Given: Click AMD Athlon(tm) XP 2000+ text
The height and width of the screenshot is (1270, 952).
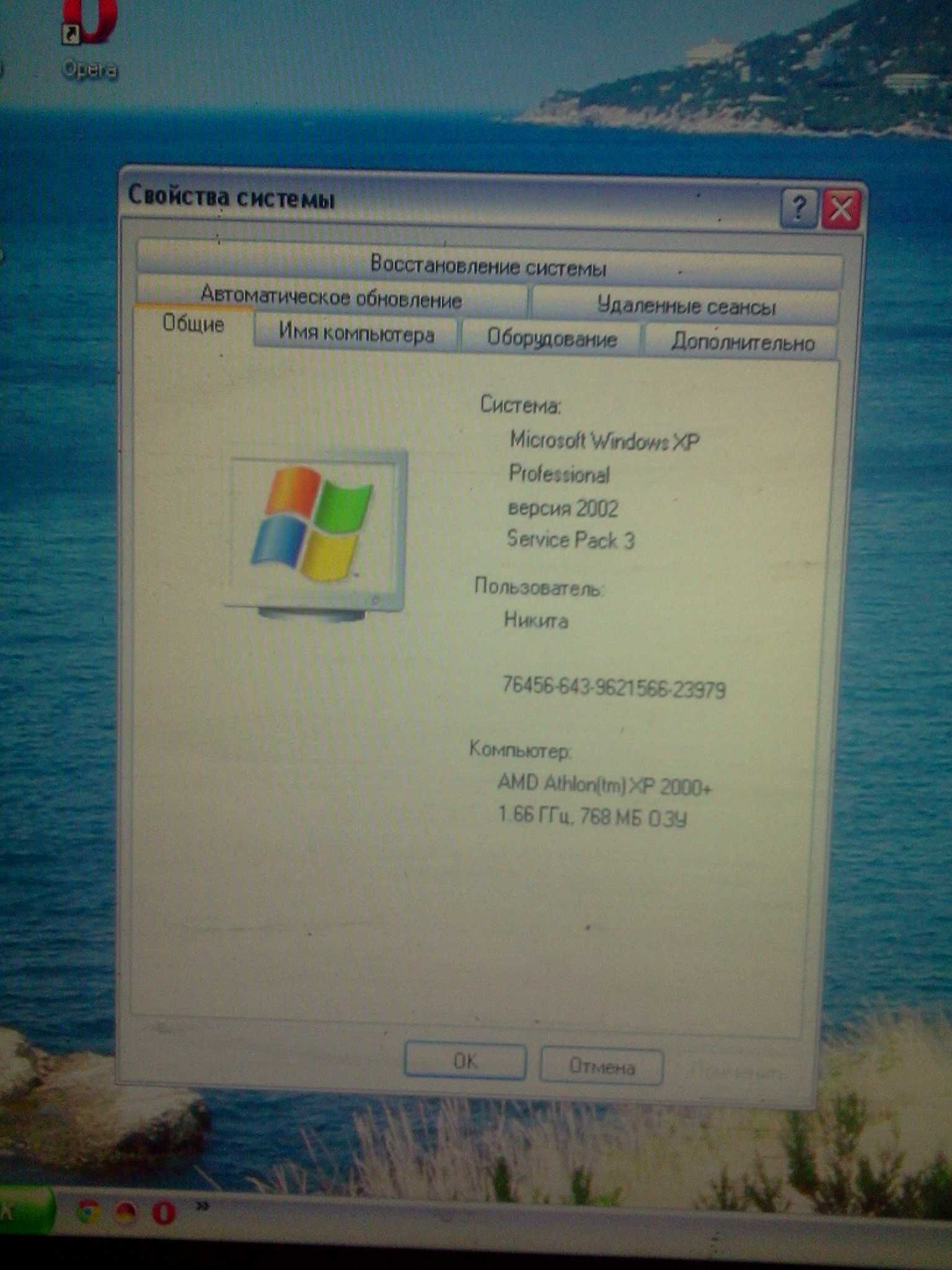Looking at the screenshot, I should click(604, 786).
